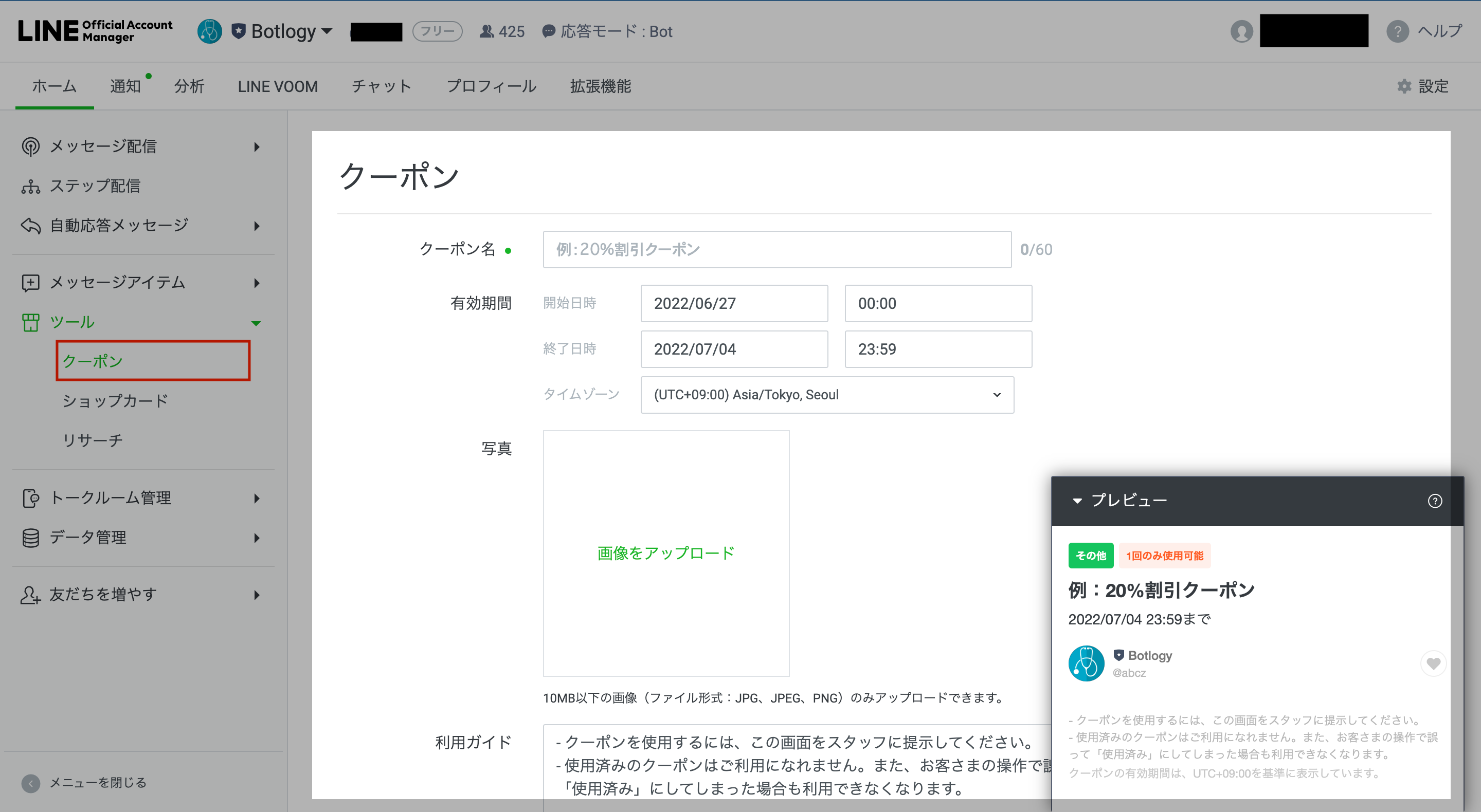Click the heart favorite icon in preview
This screenshot has width=1481, height=812.
pos(1433,664)
